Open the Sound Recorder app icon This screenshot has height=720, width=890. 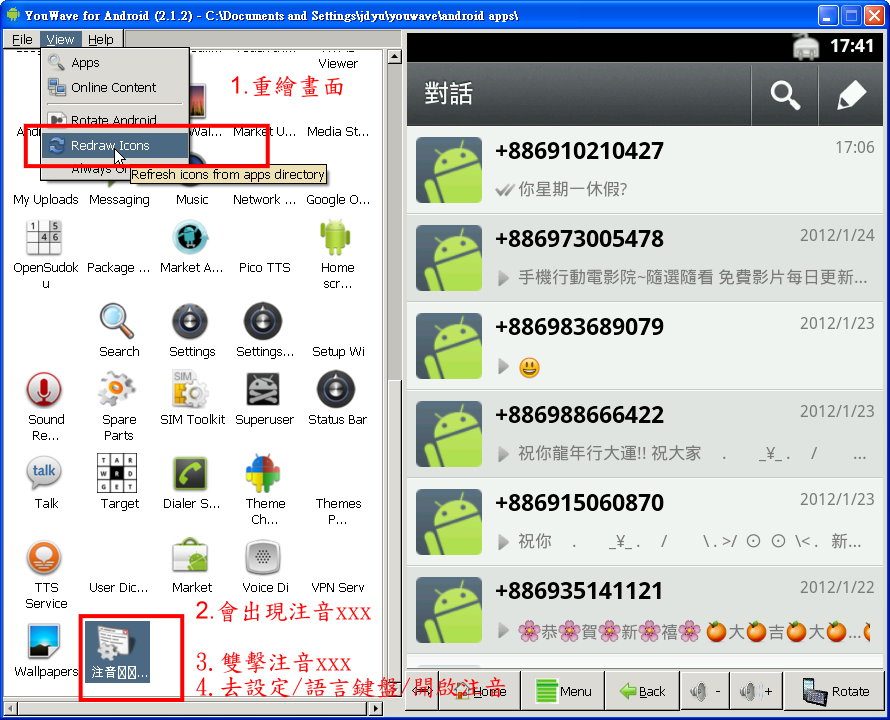(44, 389)
